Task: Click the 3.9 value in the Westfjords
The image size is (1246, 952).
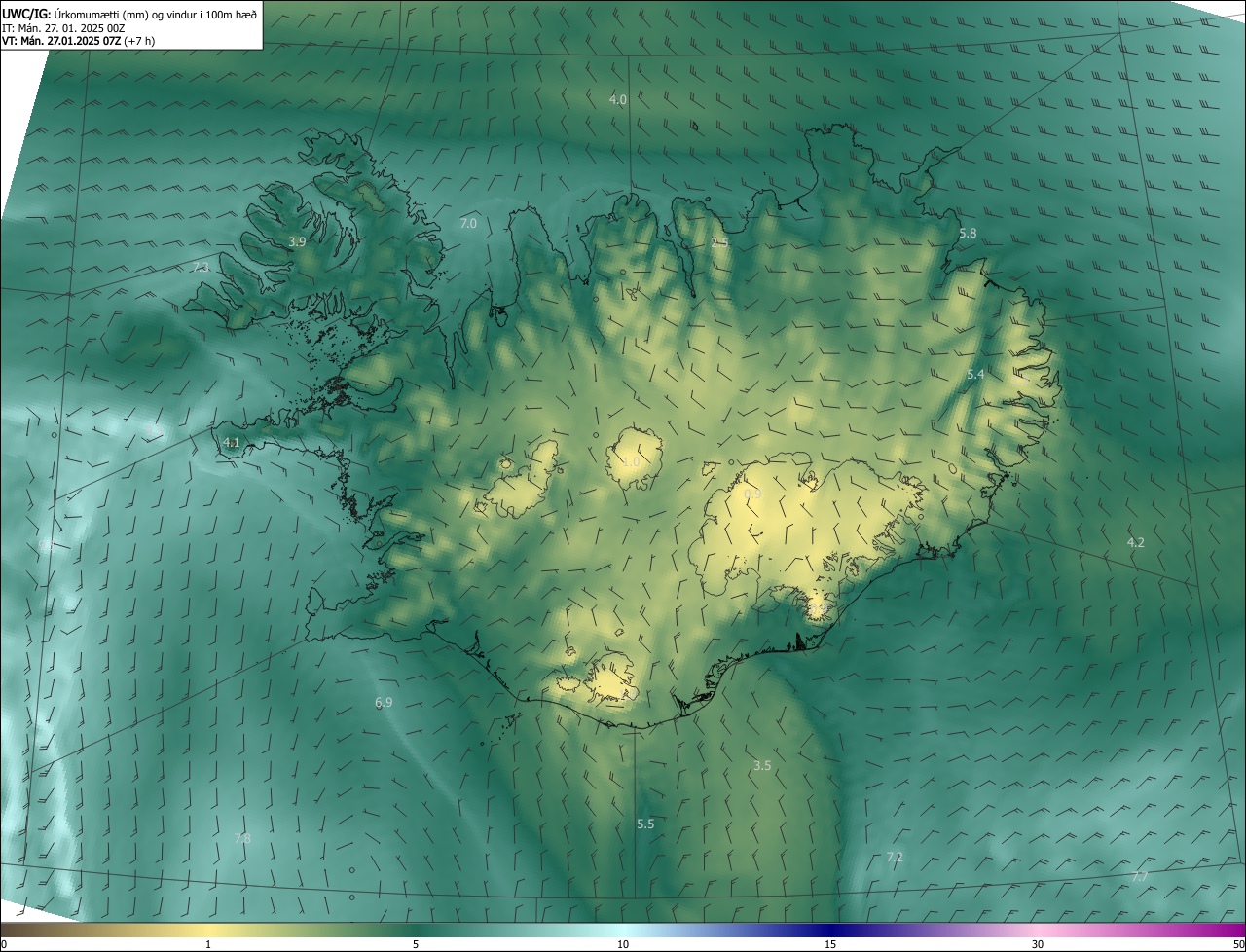Action: click(297, 241)
